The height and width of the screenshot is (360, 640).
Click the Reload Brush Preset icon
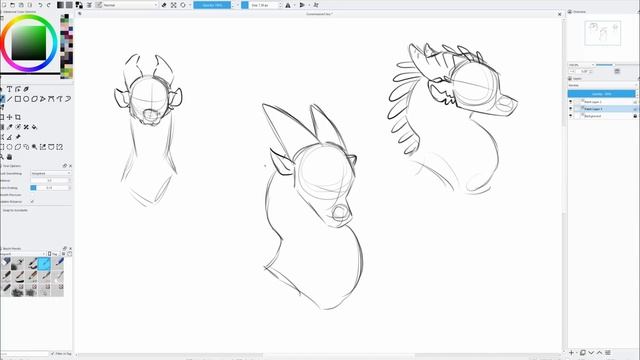point(183,5)
